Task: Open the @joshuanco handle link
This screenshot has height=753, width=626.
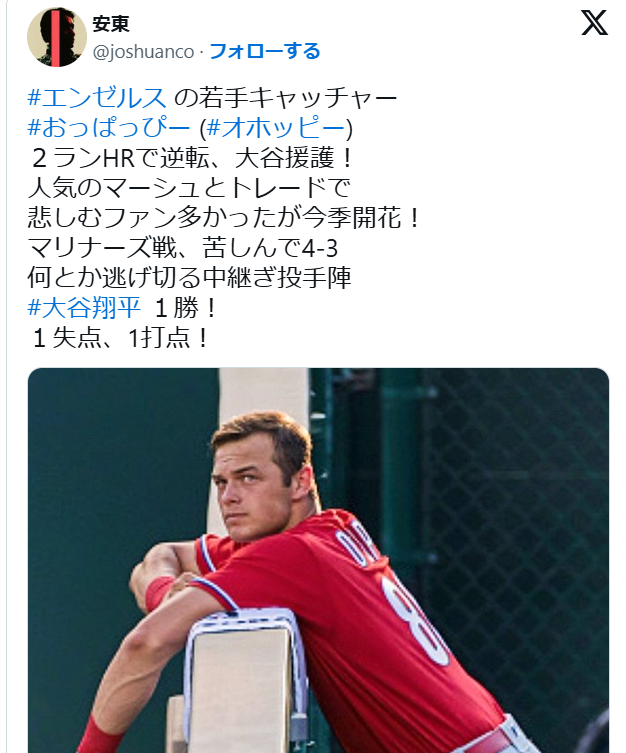Action: click(144, 51)
